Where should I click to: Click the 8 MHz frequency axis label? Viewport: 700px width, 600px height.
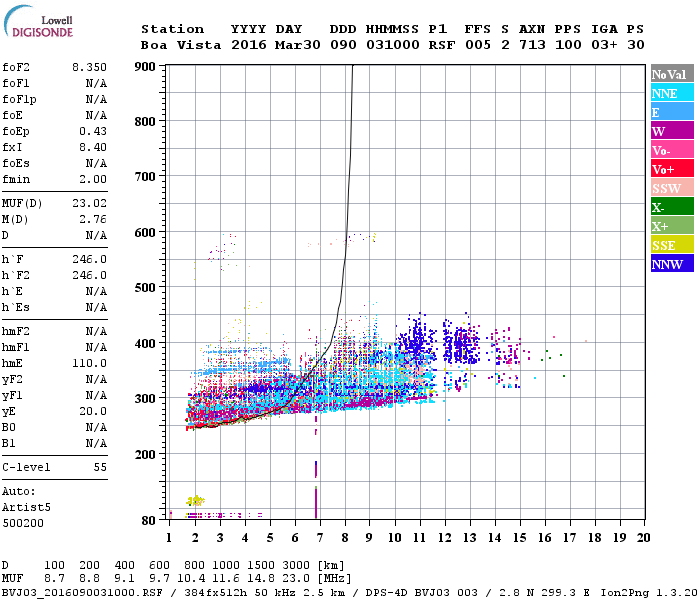[345, 538]
